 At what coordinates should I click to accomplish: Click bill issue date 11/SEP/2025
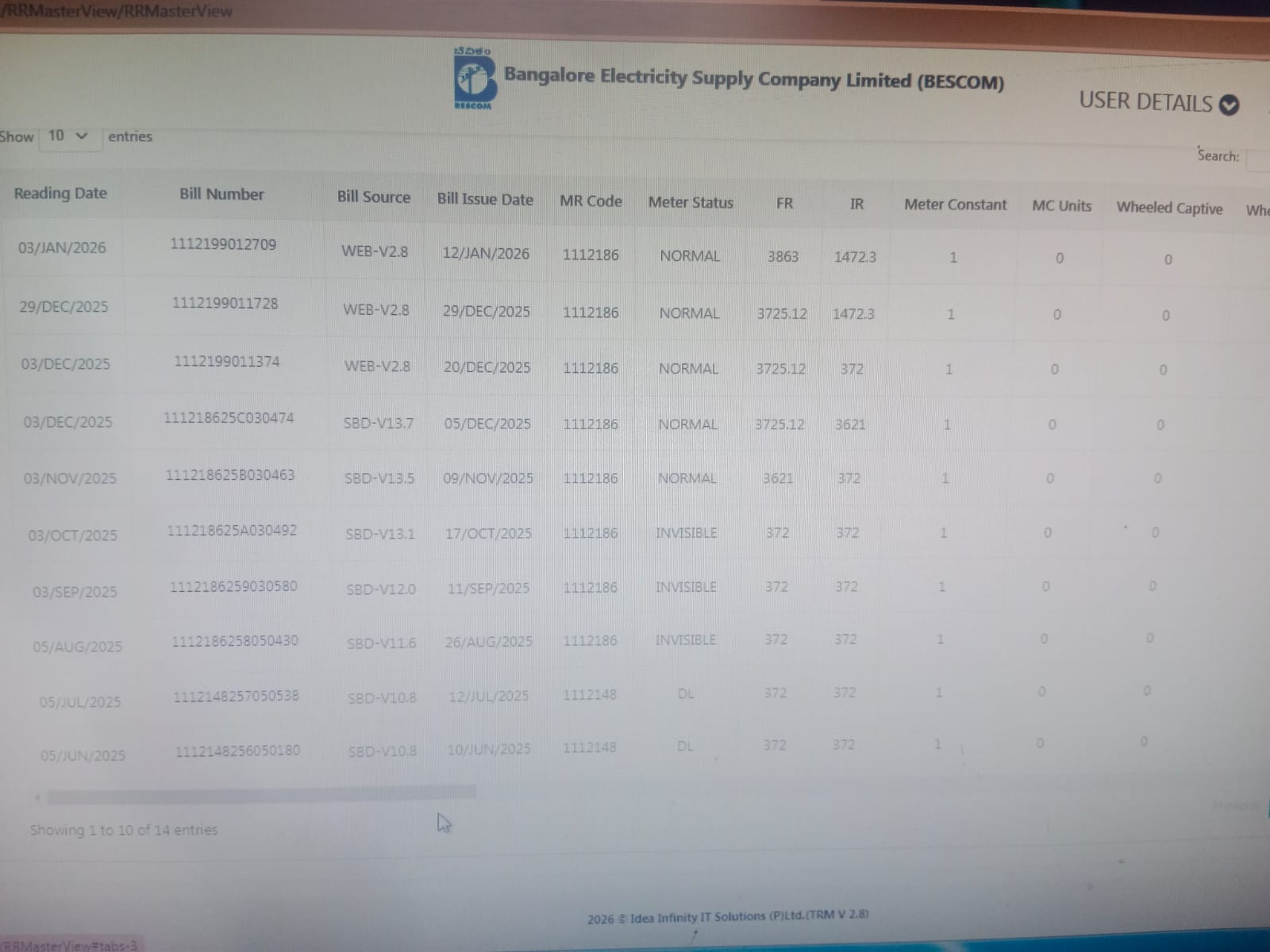pyautogui.click(x=488, y=589)
